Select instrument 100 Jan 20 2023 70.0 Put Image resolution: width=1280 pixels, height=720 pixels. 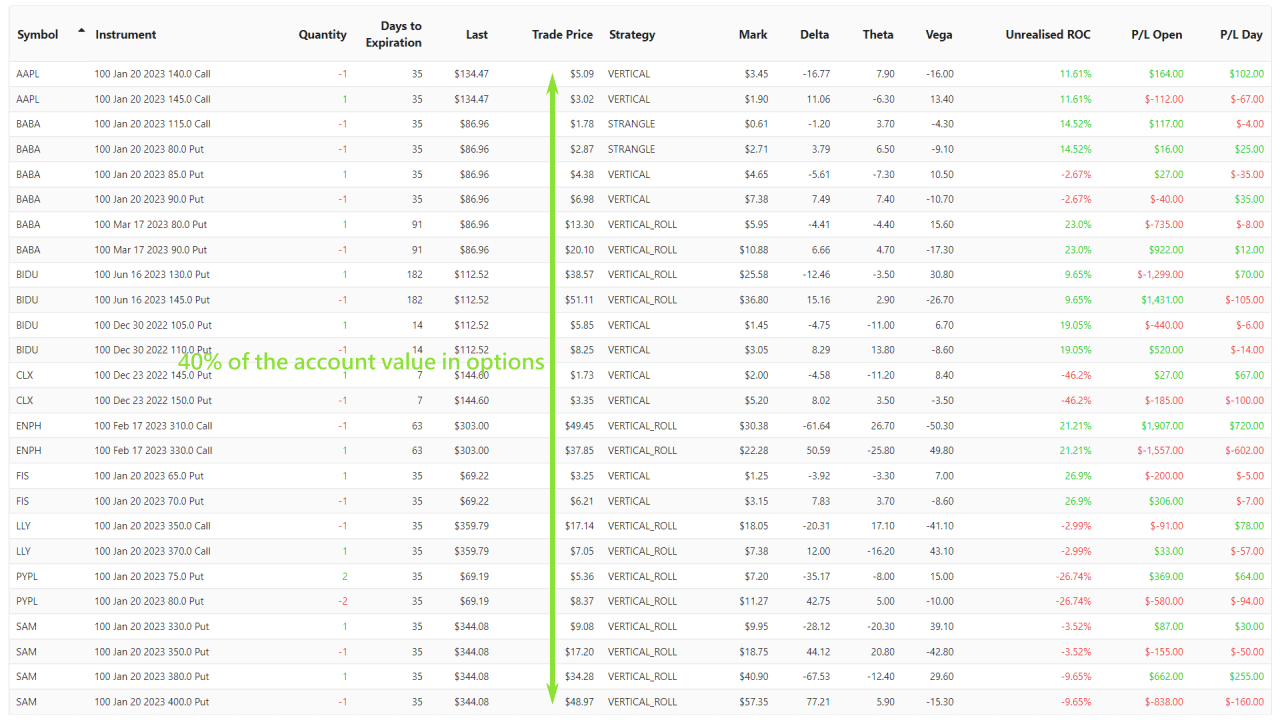(150, 501)
